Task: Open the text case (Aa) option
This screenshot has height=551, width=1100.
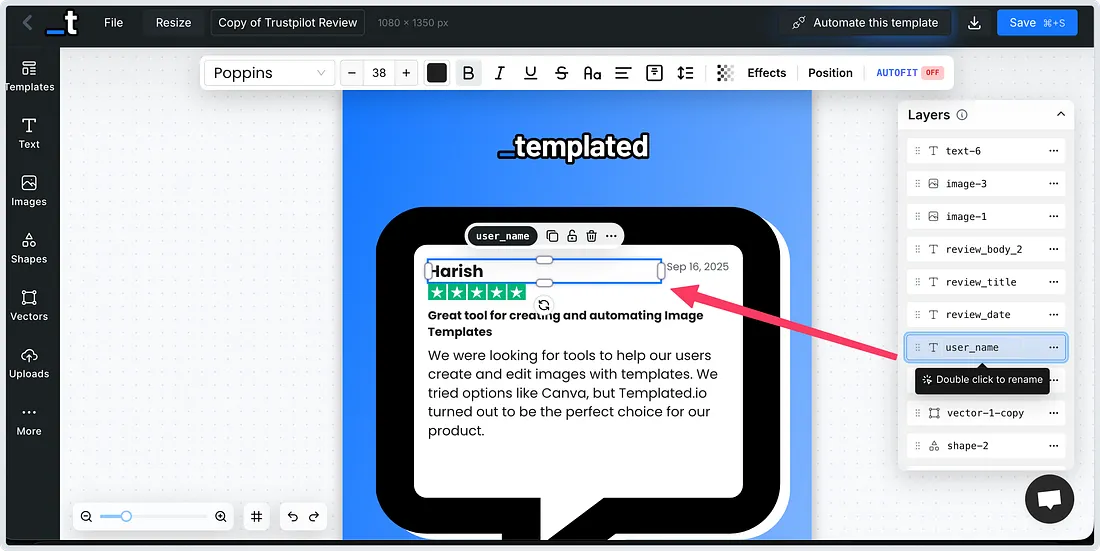Action: click(x=592, y=73)
